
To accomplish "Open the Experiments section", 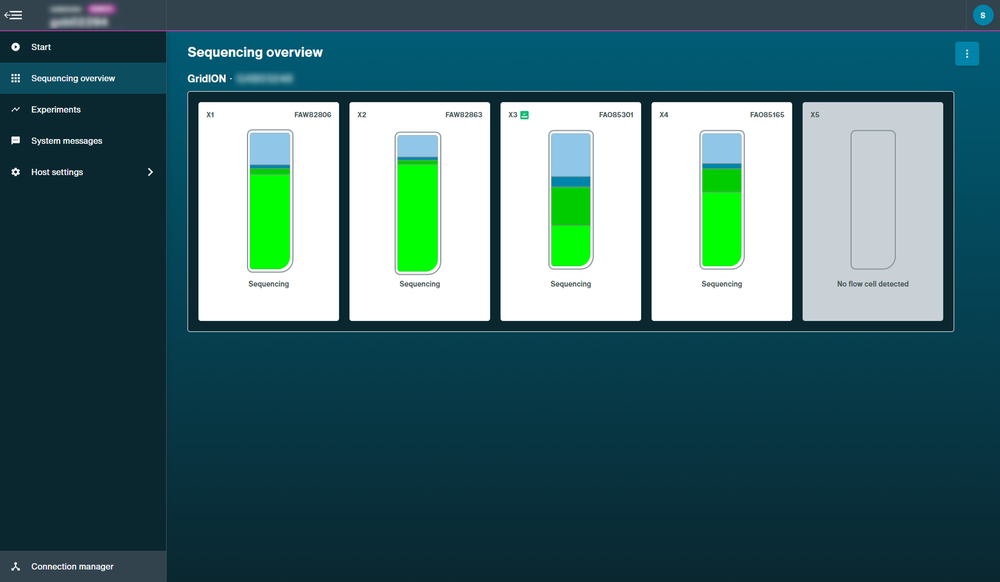I will 83,110.
